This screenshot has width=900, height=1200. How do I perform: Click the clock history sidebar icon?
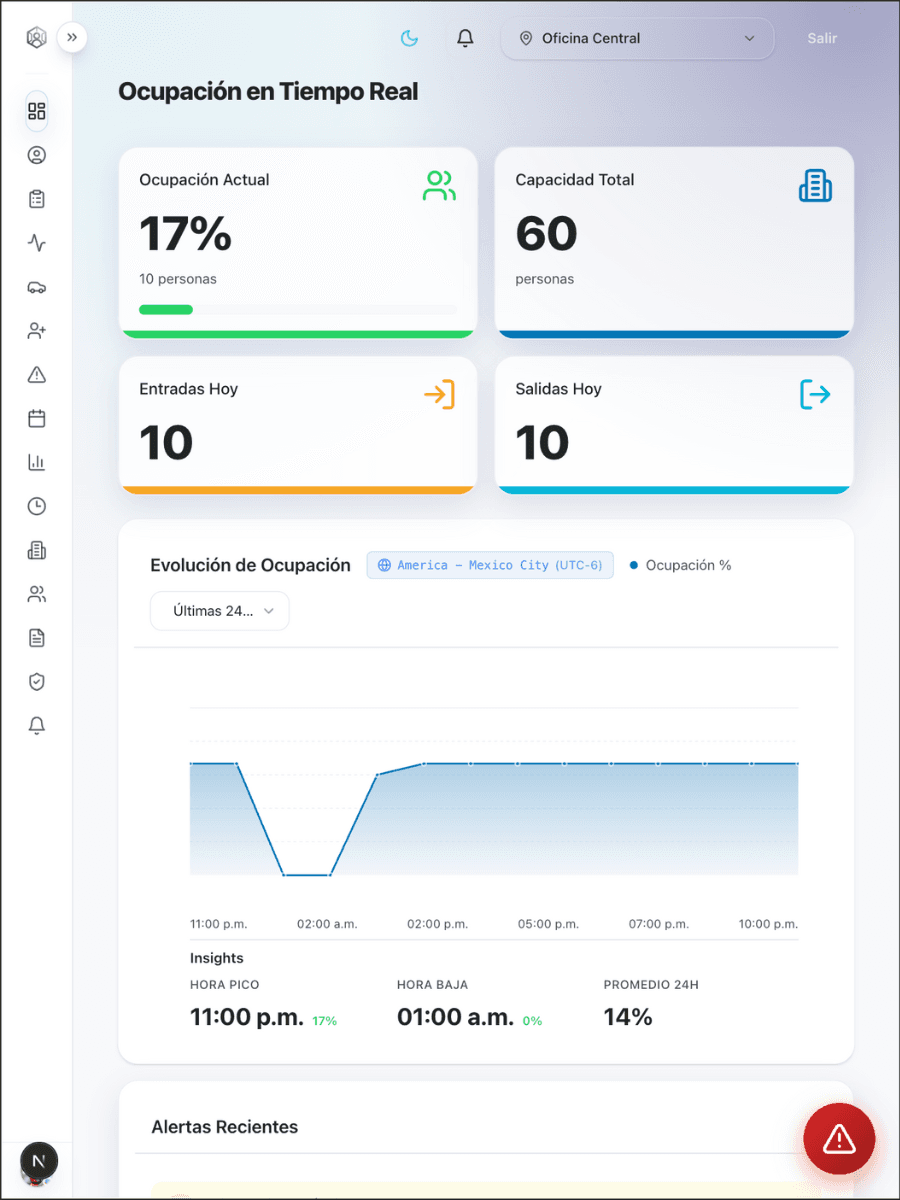(x=37, y=506)
